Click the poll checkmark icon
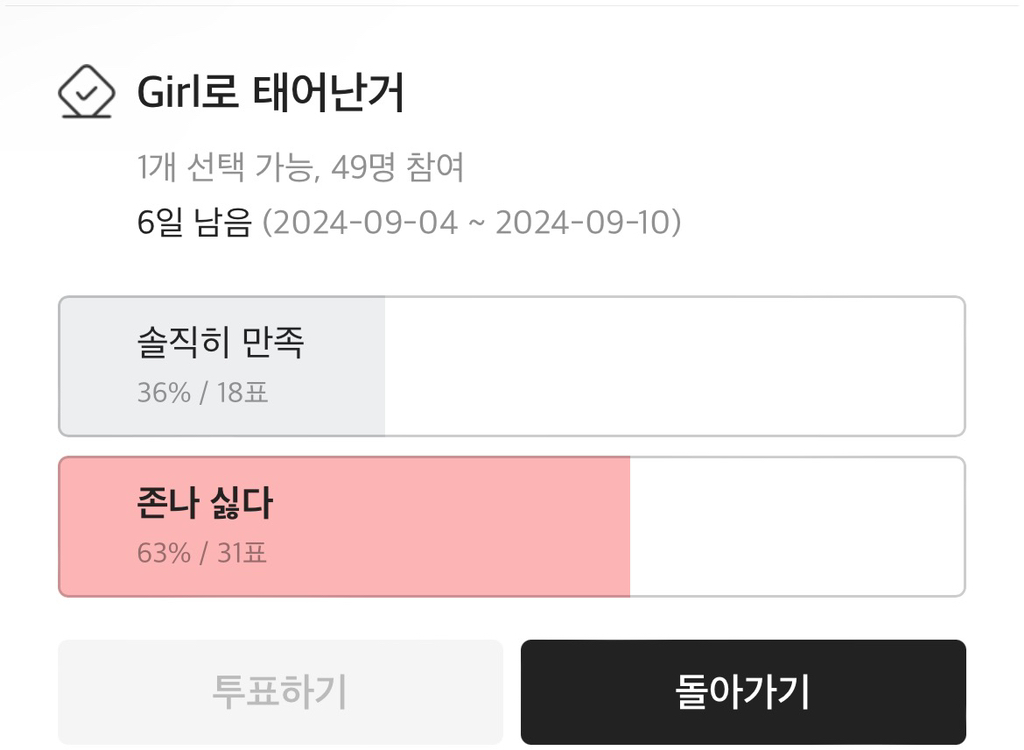This screenshot has height=750, width=1024. pos(87,93)
